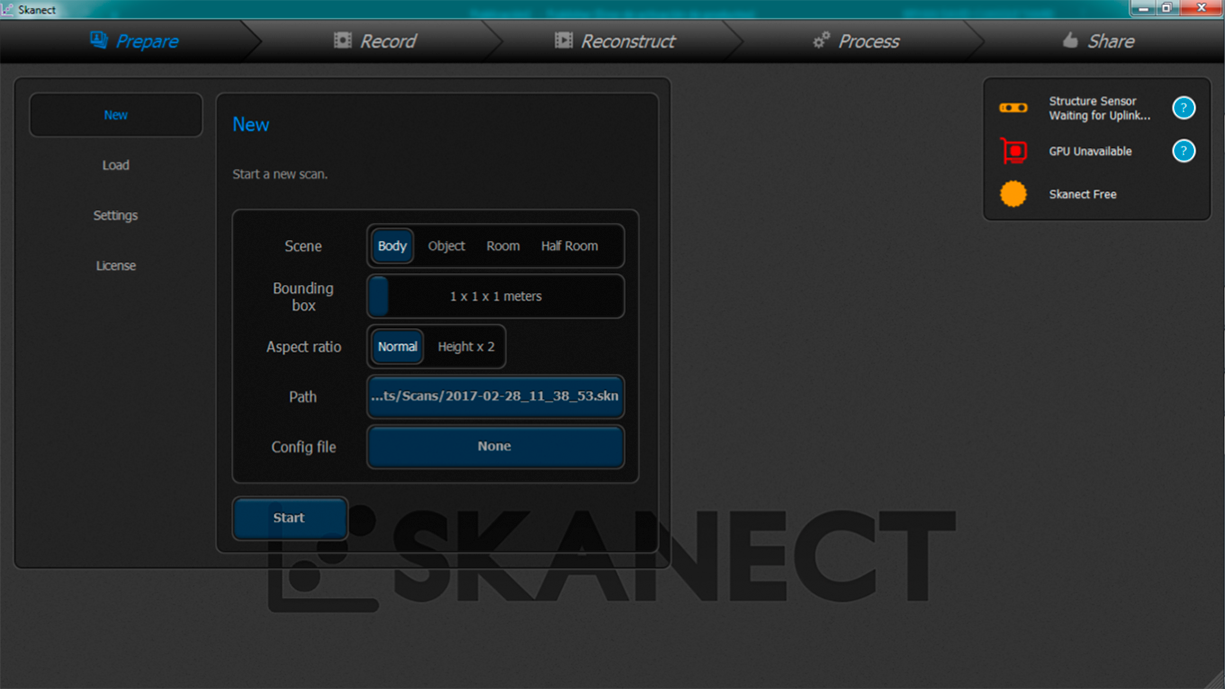This screenshot has height=689, width=1225.
Task: Go to the Reconstruct stage tab
Action: 616,41
